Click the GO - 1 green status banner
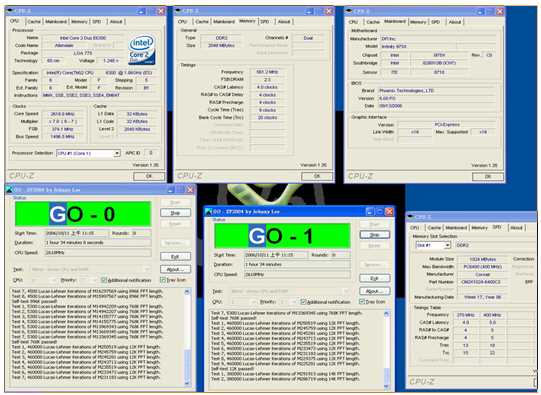This screenshot has width=541, height=395. tap(282, 236)
